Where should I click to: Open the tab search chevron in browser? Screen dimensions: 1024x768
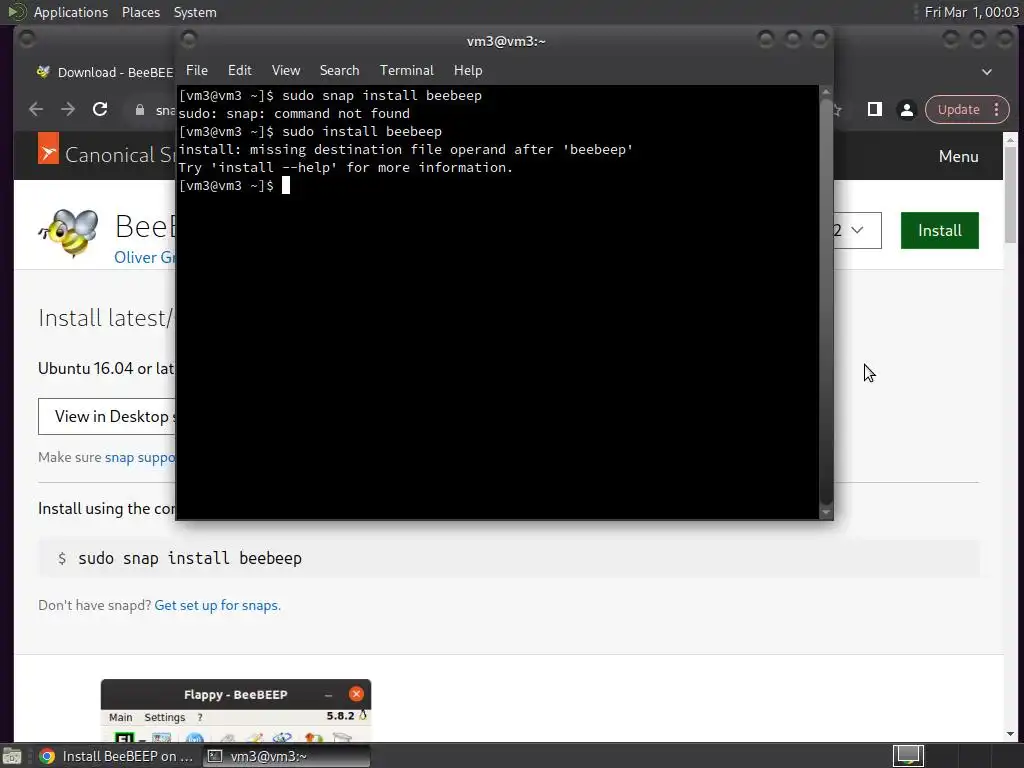tap(987, 72)
